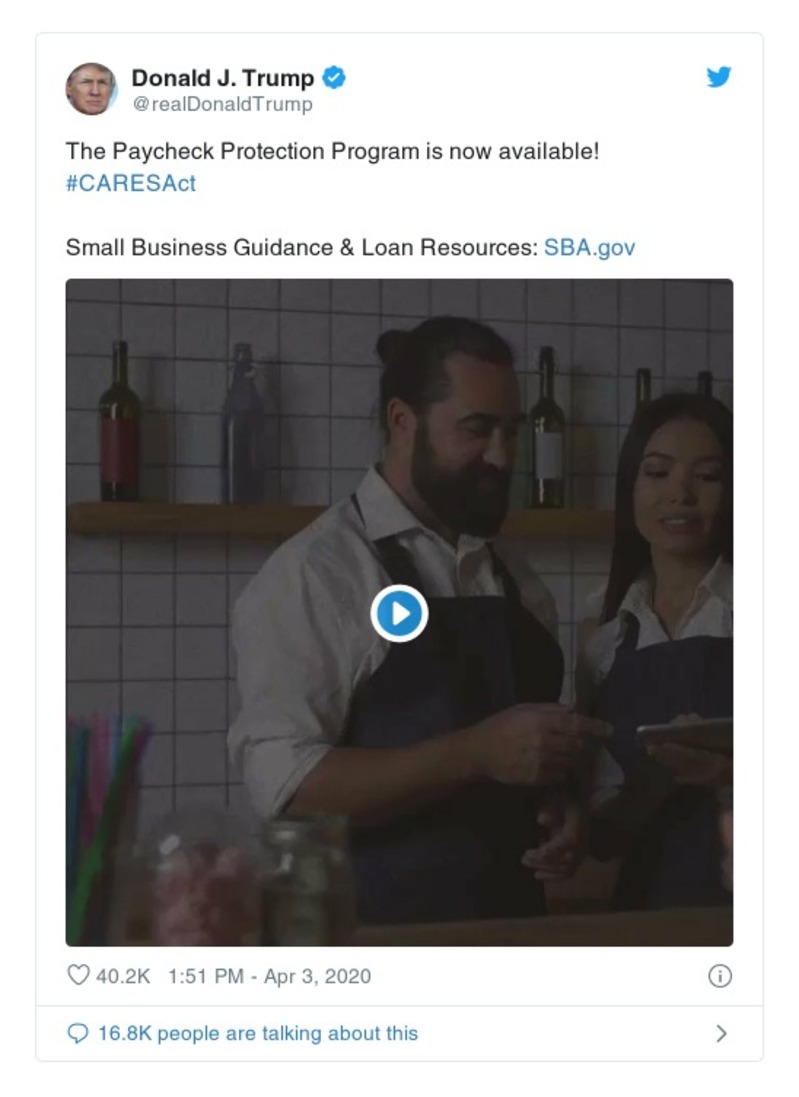Open "16.8K people are talking about this"
The height and width of the screenshot is (1097, 799).
tap(258, 1033)
